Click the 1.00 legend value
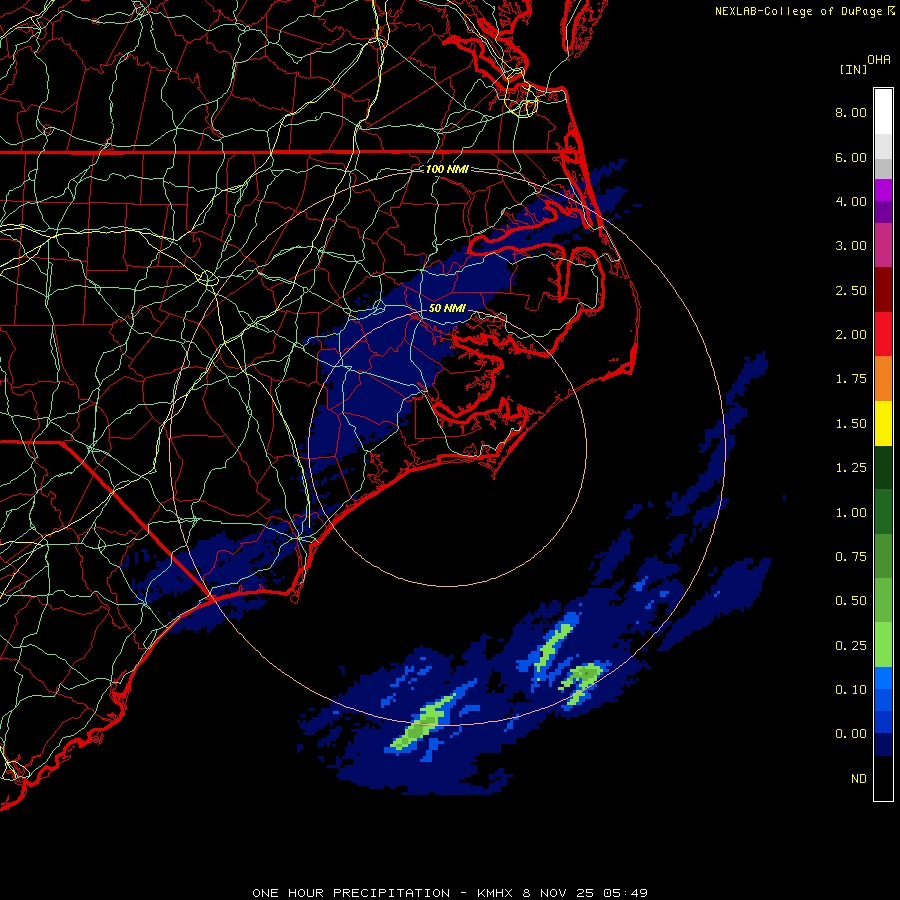The width and height of the screenshot is (900, 900). 851,513
